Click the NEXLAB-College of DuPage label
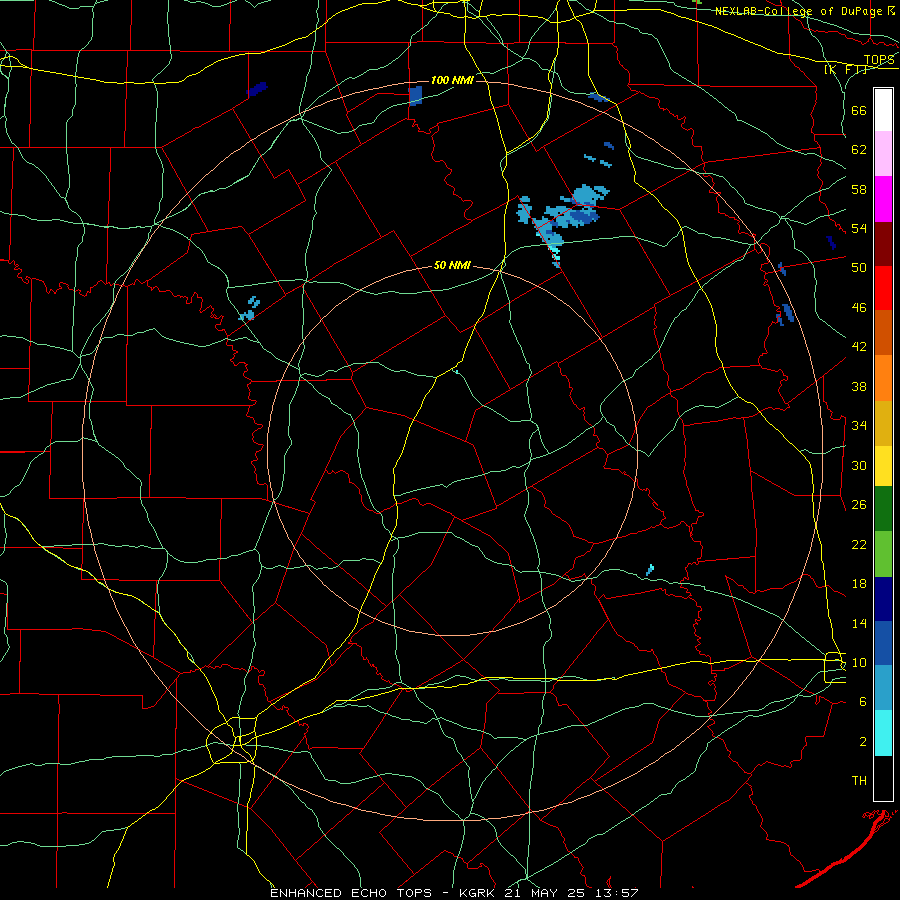 pyautogui.click(x=798, y=11)
